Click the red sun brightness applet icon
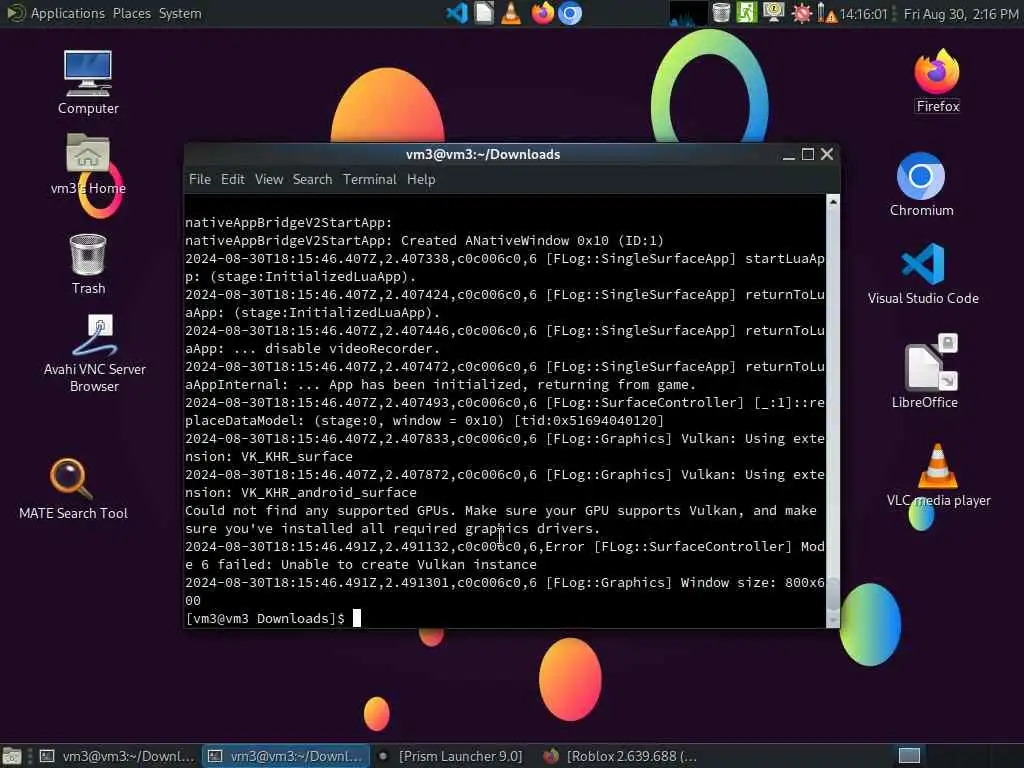 point(801,13)
